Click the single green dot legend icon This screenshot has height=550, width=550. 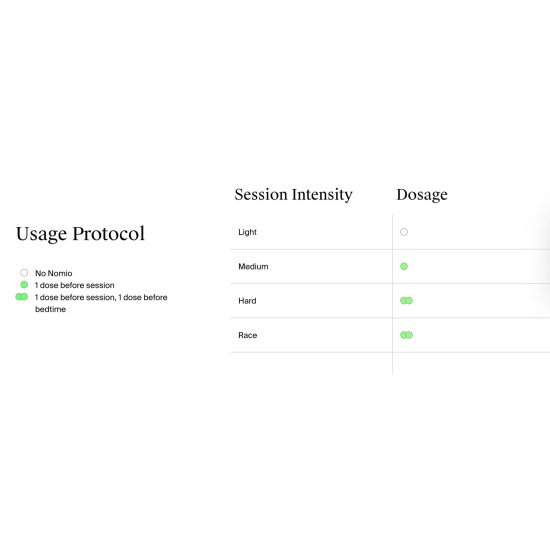[24, 284]
